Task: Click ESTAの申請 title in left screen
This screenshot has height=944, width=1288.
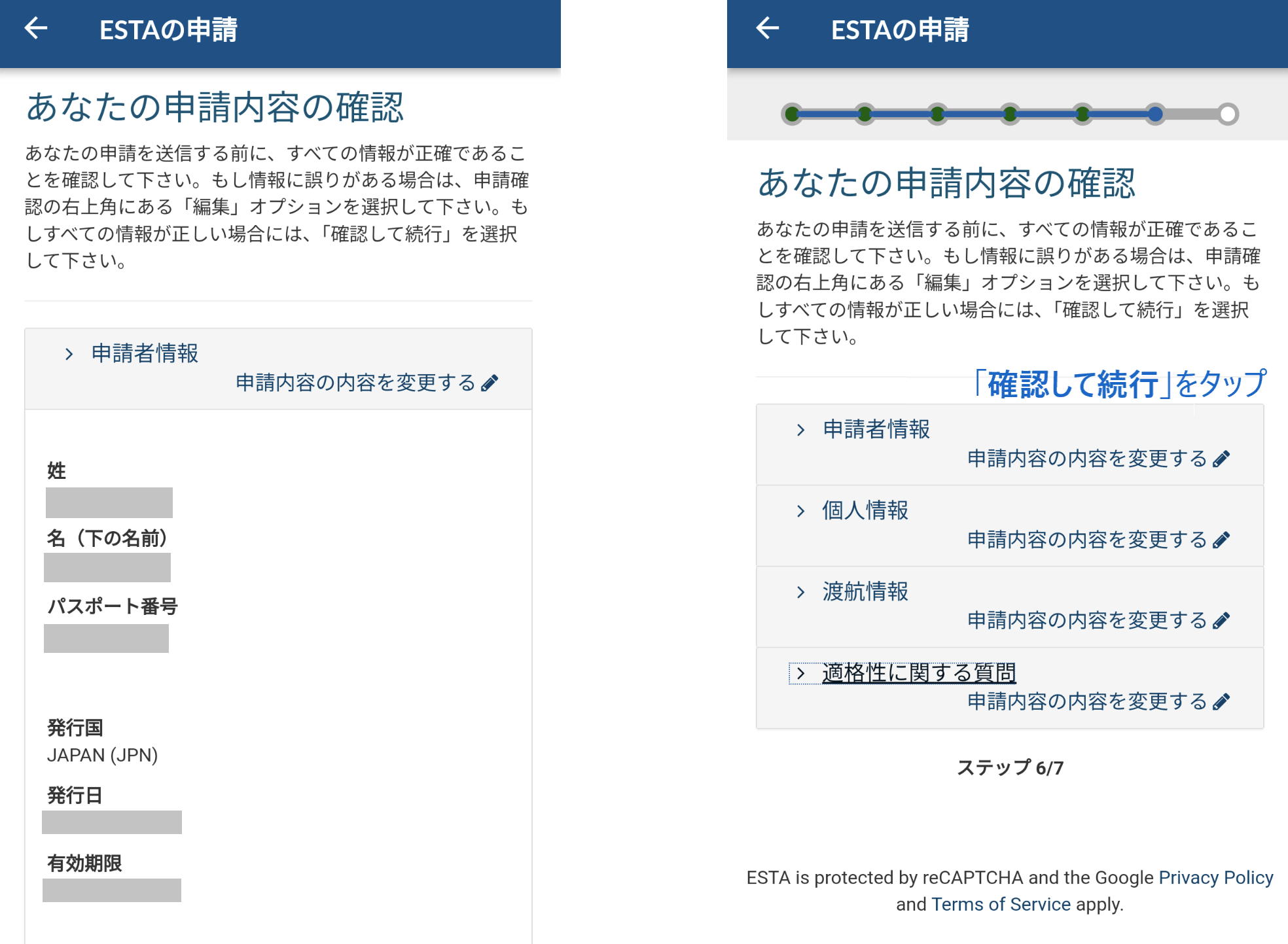Action: tap(168, 30)
